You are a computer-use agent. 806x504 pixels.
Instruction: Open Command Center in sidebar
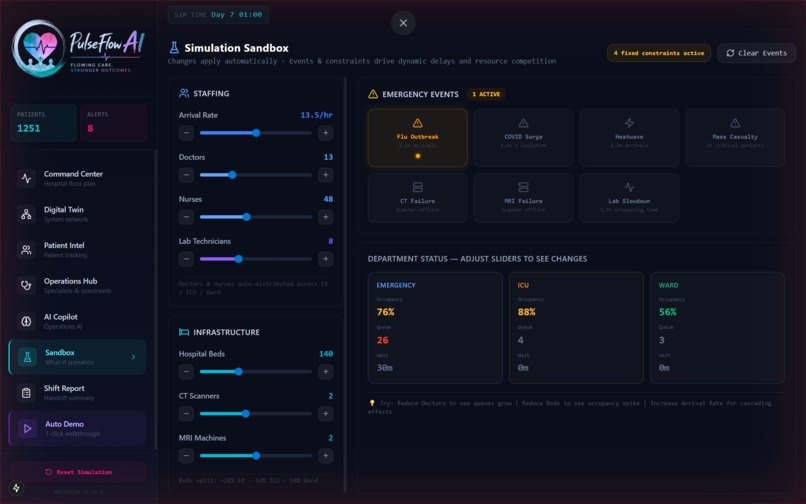[77, 178]
